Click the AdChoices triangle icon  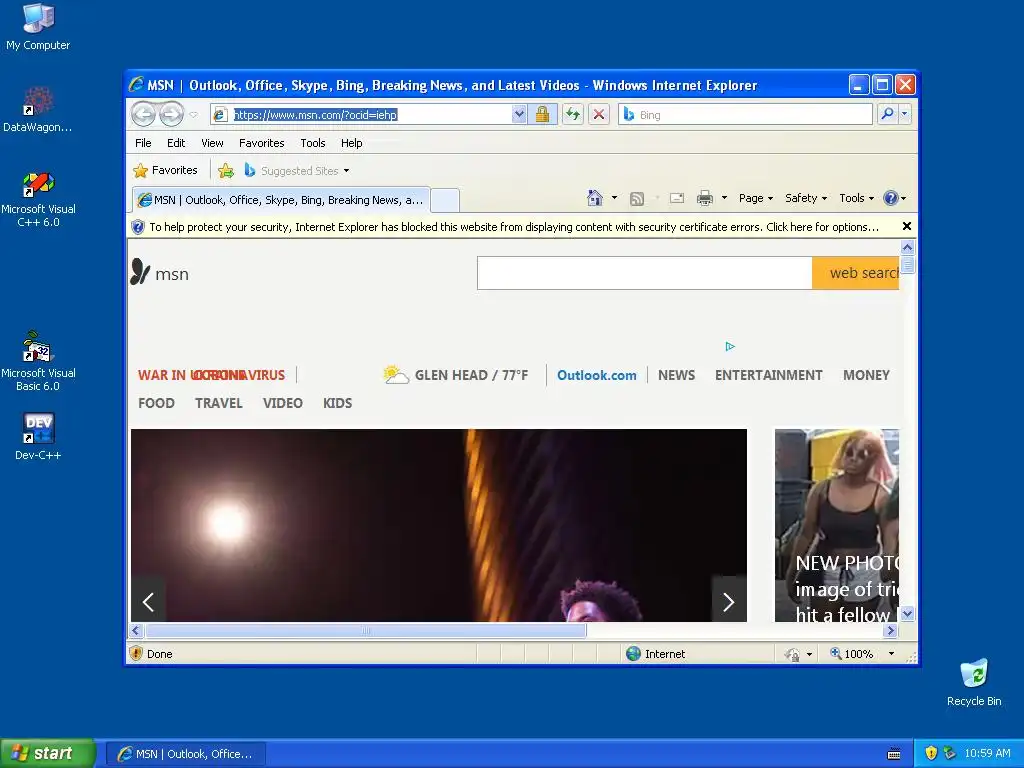pyautogui.click(x=730, y=346)
